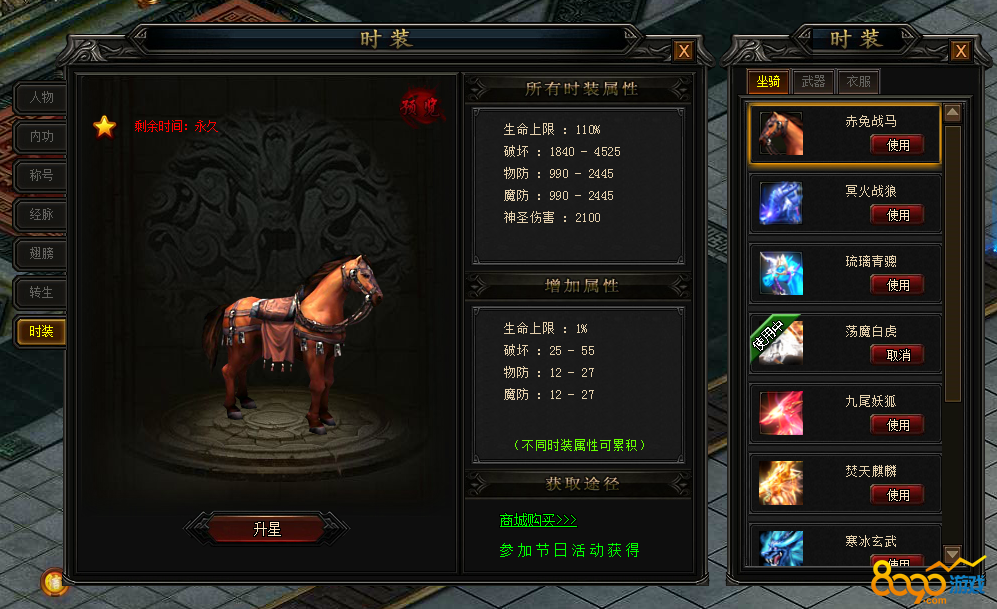The width and height of the screenshot is (997, 609).
Task: Open the 人物 character side tab
Action: pos(41,97)
